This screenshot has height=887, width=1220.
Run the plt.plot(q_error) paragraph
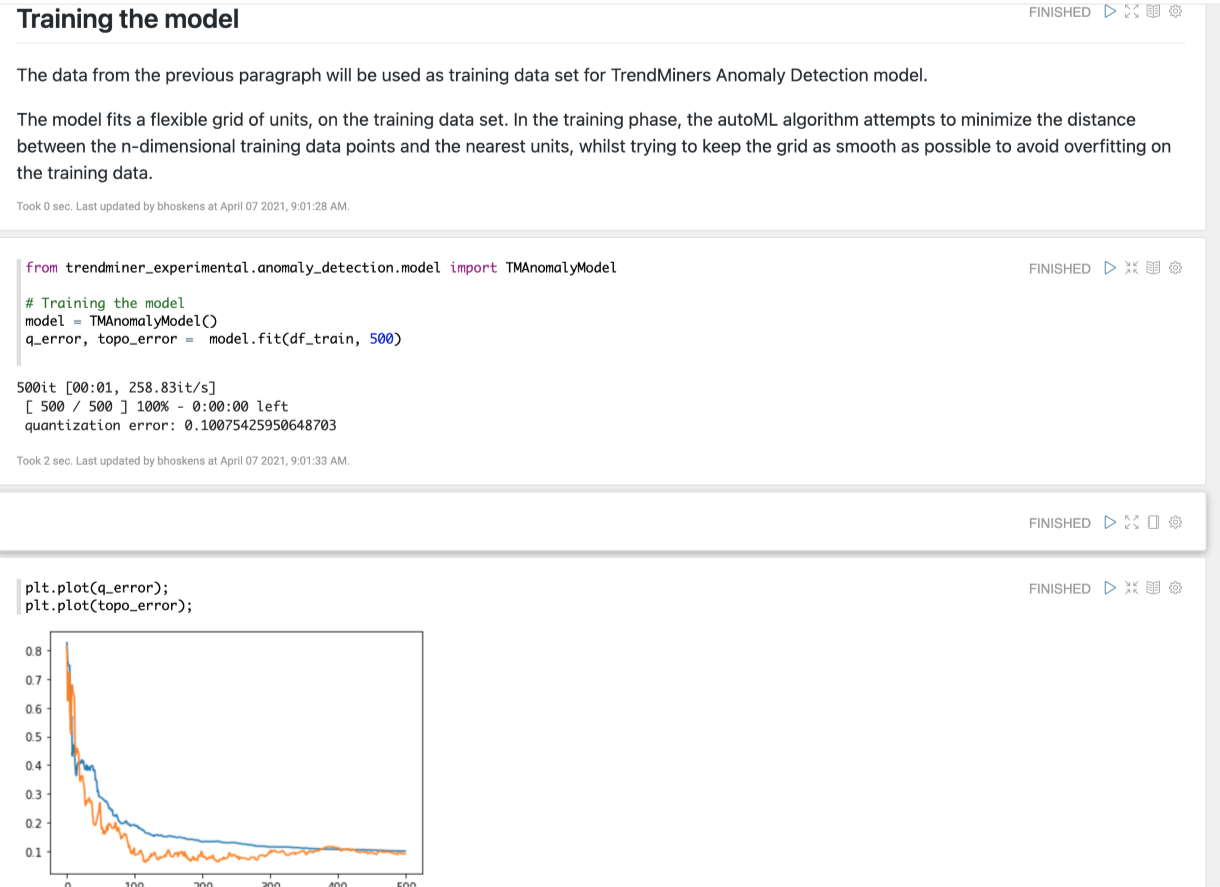(1109, 588)
